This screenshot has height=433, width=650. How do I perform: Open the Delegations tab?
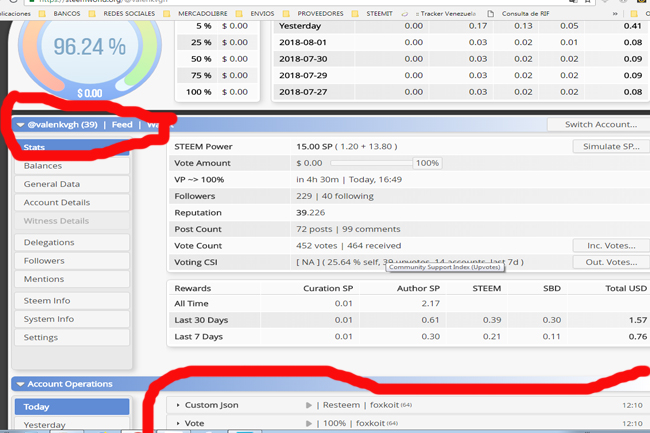(x=72, y=242)
